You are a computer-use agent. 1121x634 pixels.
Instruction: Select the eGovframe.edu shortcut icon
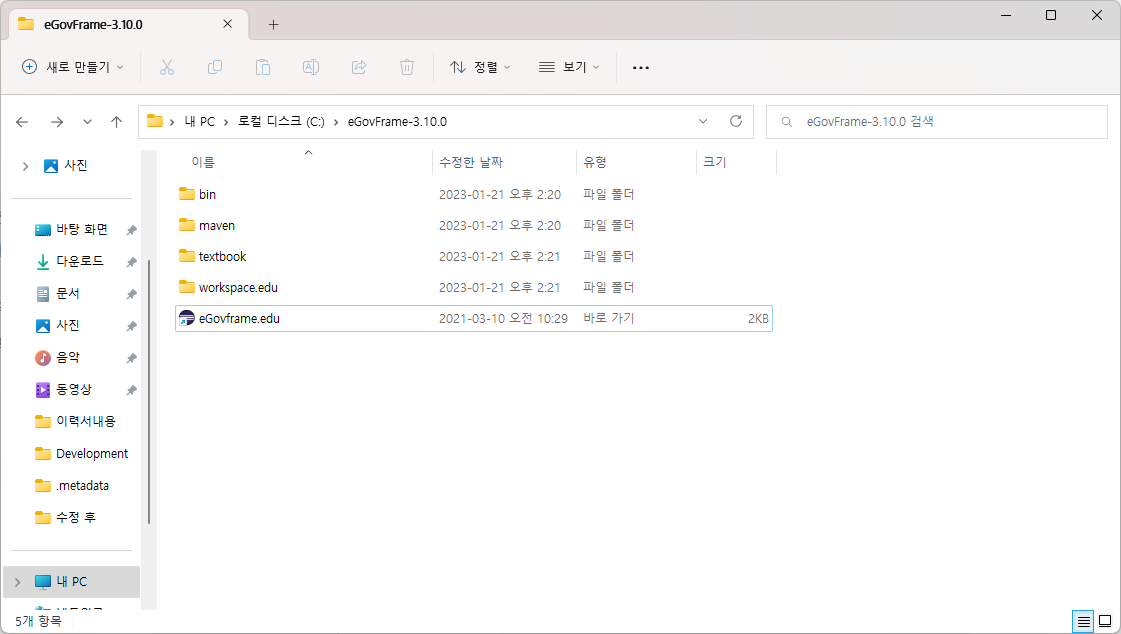tap(187, 318)
